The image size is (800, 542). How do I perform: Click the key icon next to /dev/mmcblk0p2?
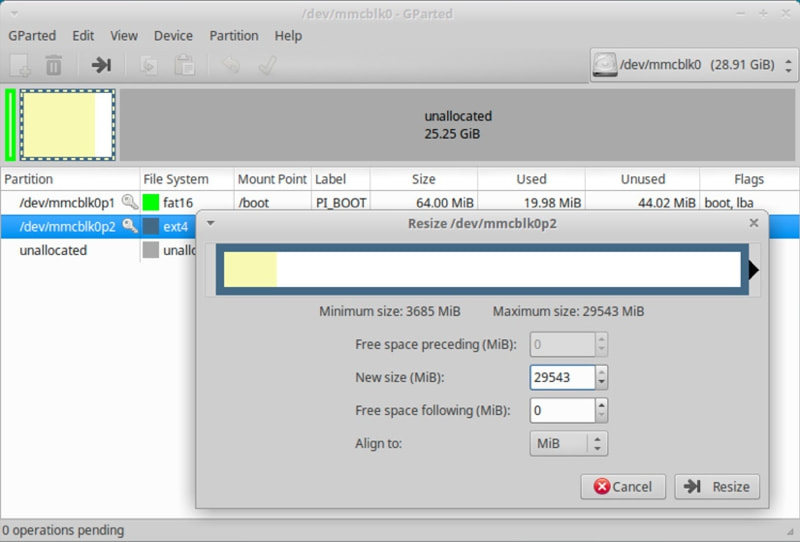130,226
